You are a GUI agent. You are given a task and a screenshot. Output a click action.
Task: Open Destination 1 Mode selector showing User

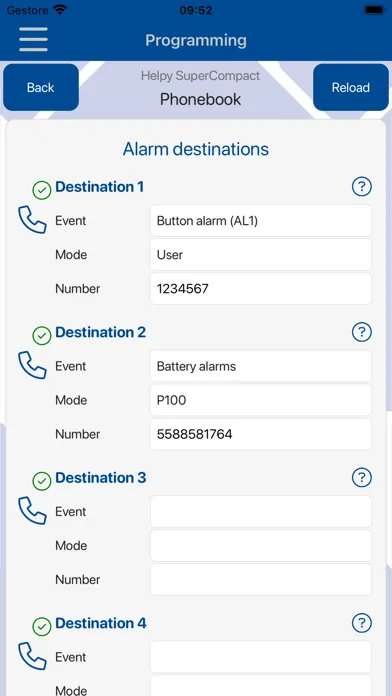tap(261, 255)
